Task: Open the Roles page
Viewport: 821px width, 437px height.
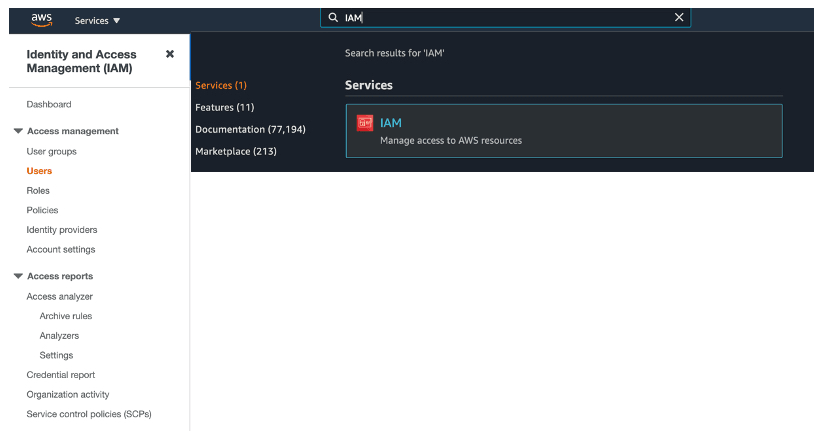Action: tap(38, 191)
